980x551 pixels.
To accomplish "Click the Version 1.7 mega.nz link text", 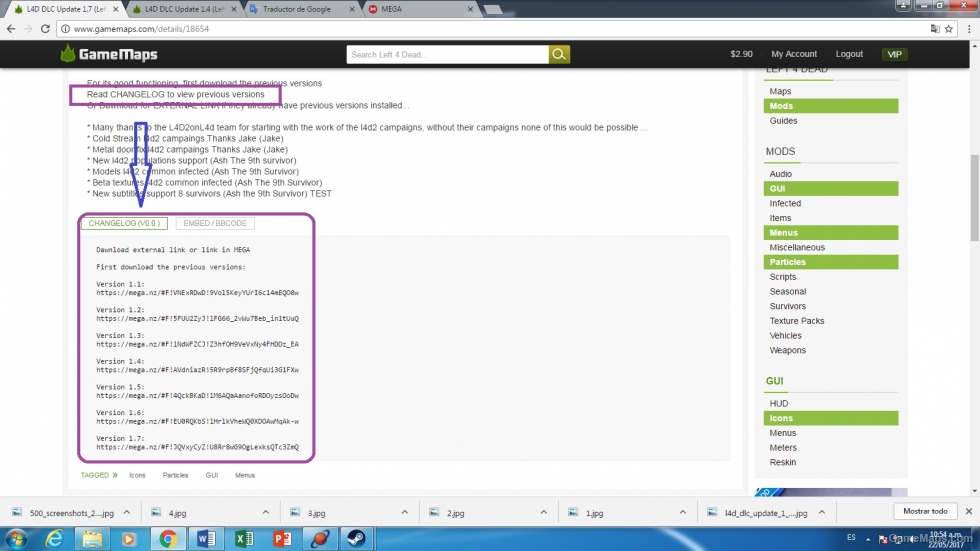I will point(198,447).
